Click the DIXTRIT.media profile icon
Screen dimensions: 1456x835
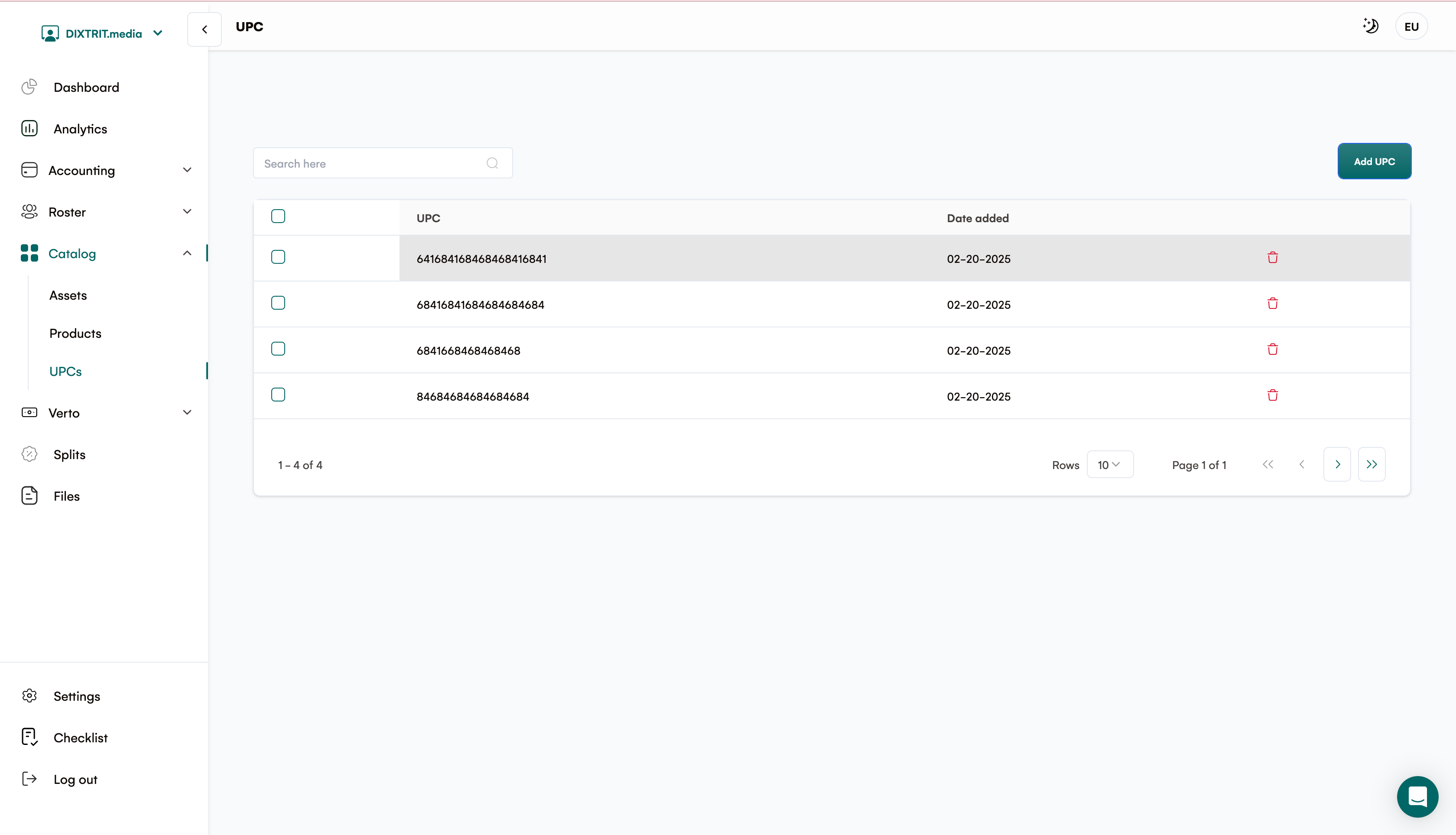pos(50,33)
